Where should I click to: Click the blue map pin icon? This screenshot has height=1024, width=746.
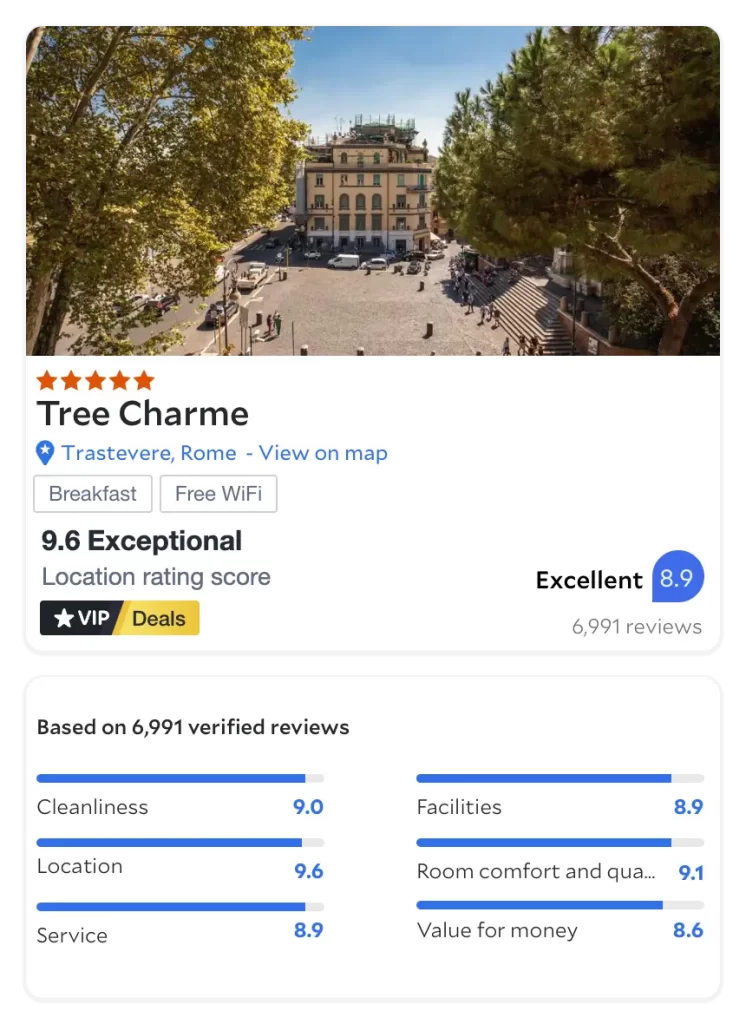pyautogui.click(x=45, y=453)
